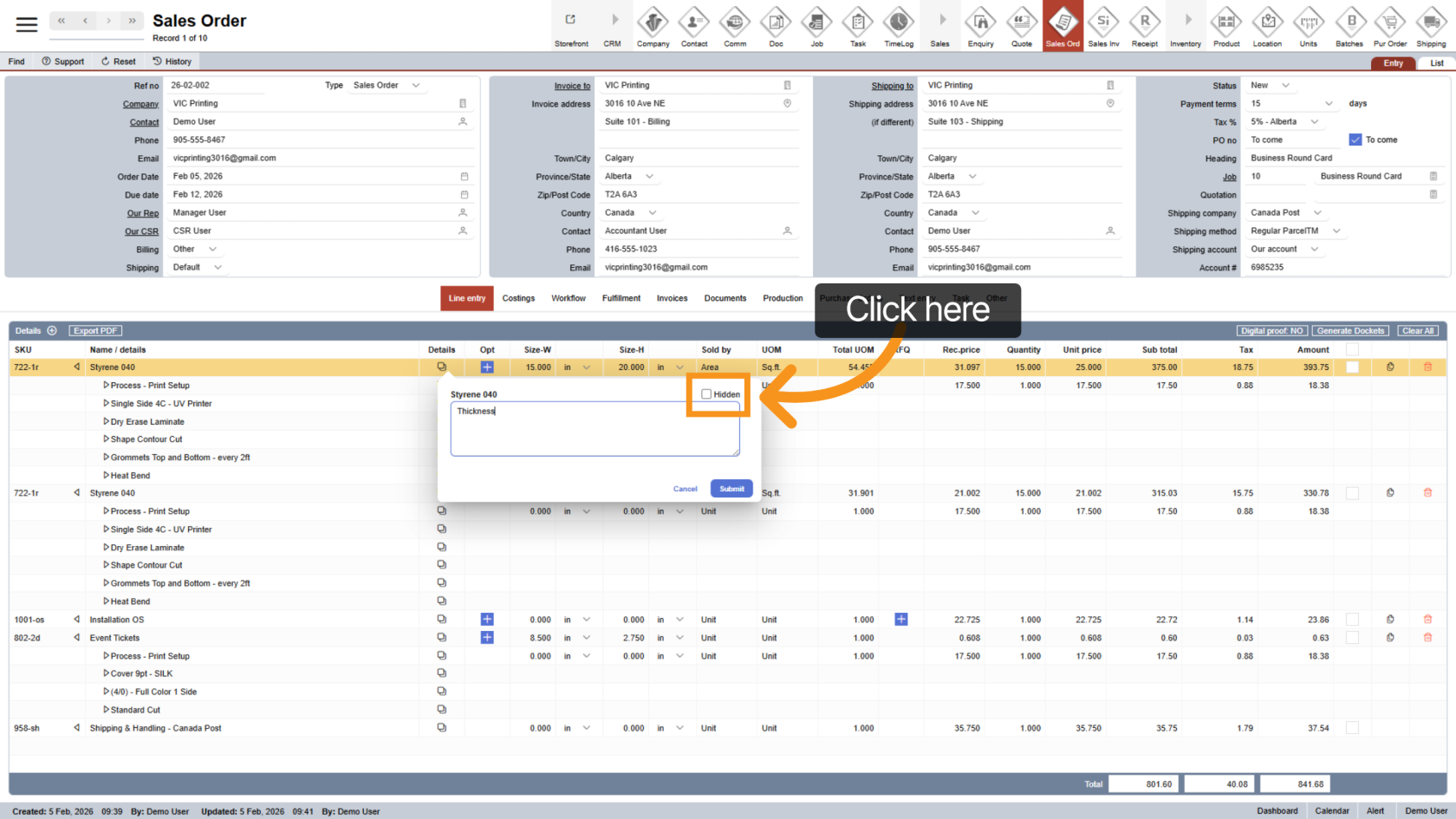Delete the first Styrene 040 line
The width and height of the screenshot is (1456, 819).
click(1427, 367)
